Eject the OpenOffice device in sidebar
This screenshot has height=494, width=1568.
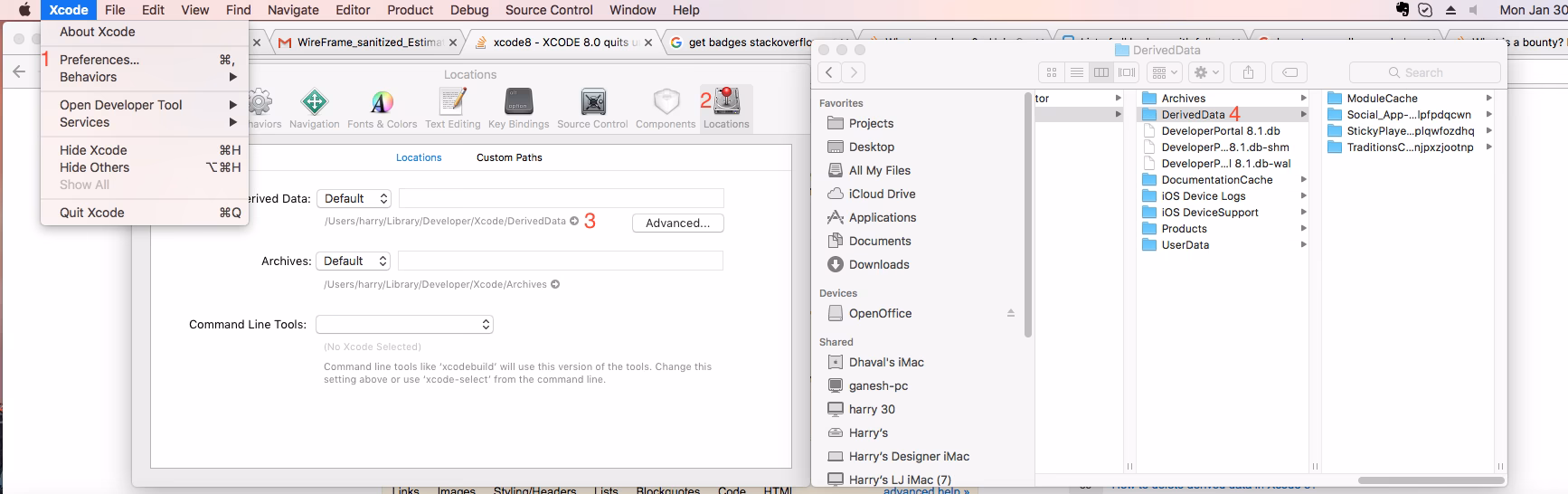1011,313
